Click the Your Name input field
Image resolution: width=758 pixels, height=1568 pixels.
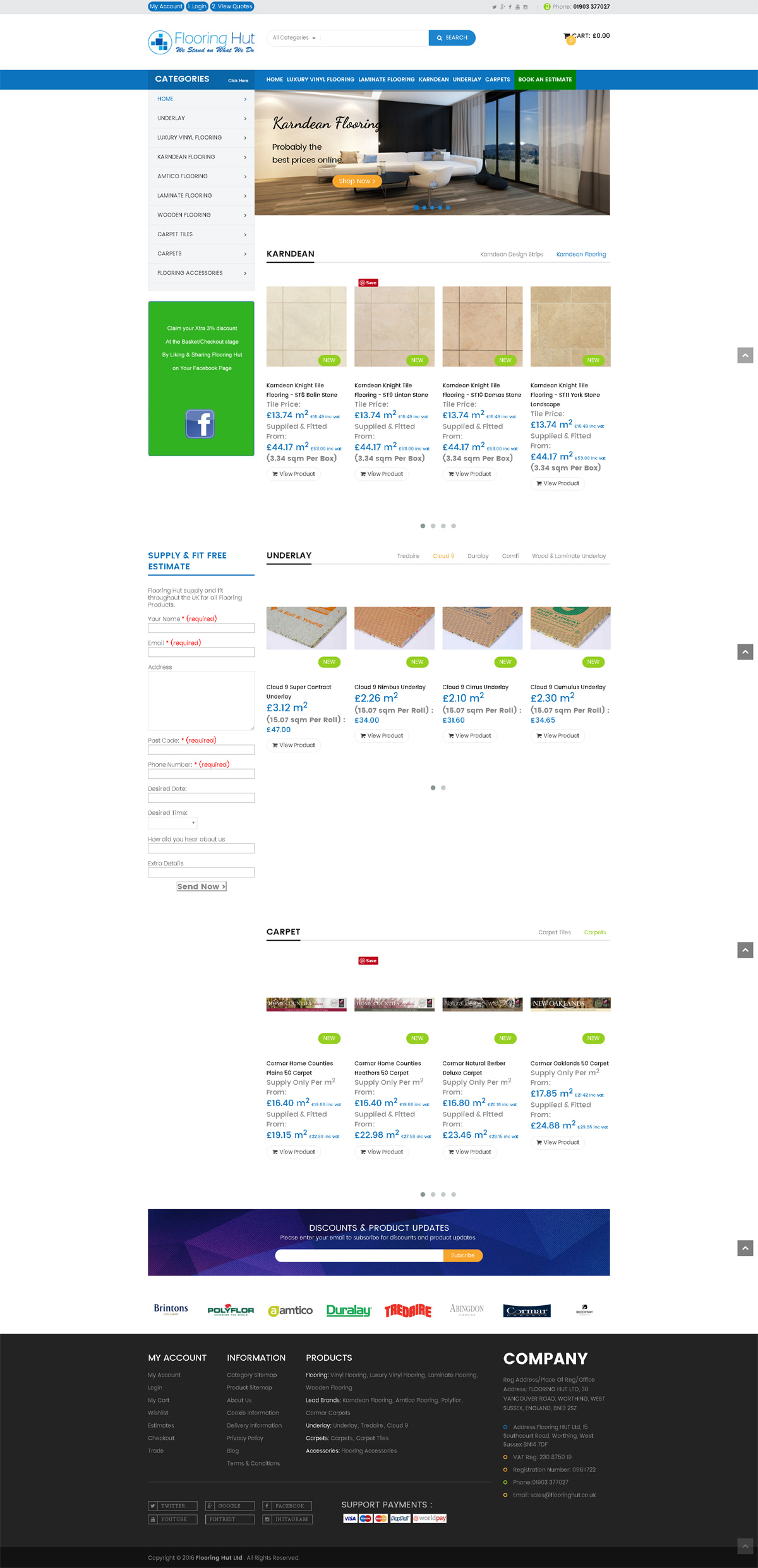[202, 629]
